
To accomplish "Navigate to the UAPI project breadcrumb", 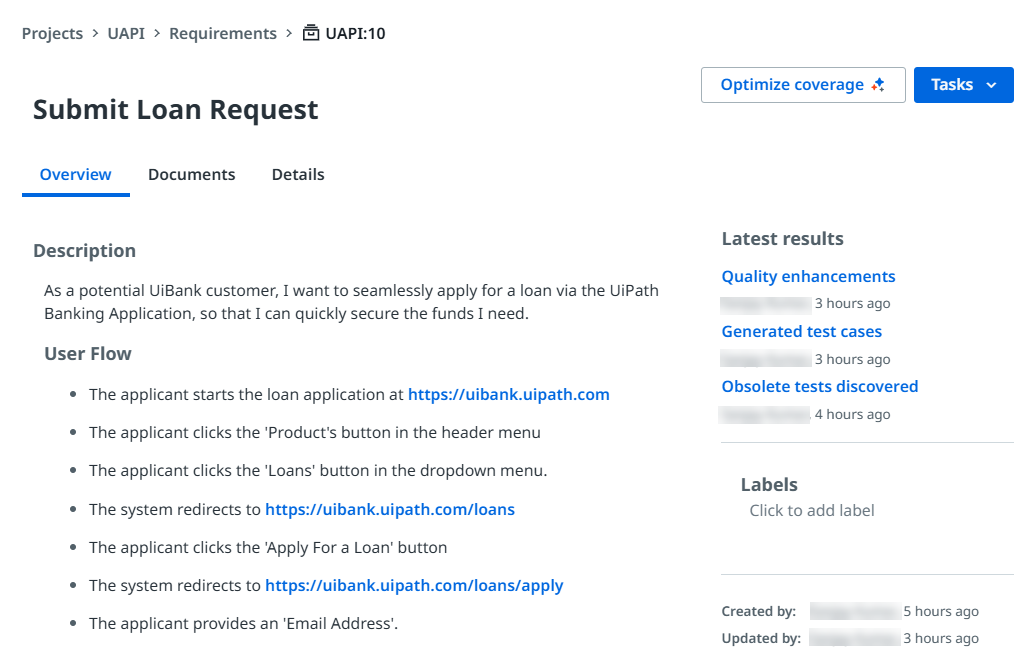I will pyautogui.click(x=125, y=33).
